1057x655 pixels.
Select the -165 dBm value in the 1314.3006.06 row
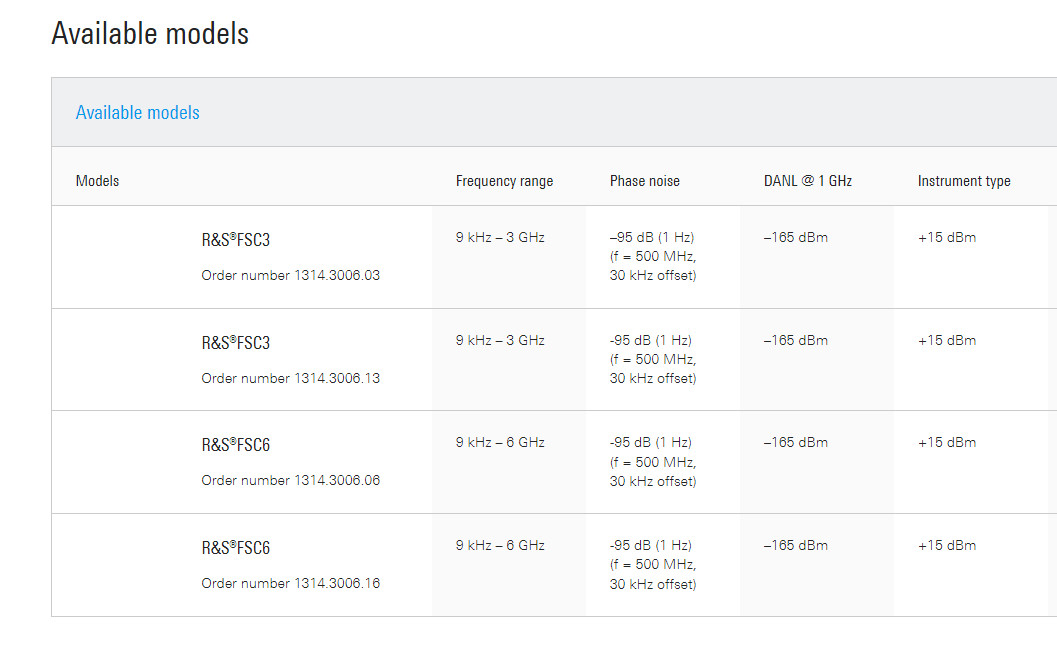pos(796,443)
